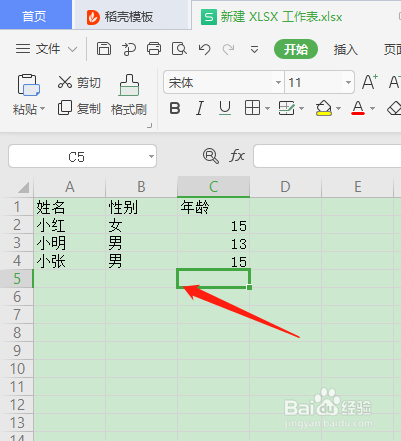
Task: Click the select-all corner triangle
Action: coord(23,187)
